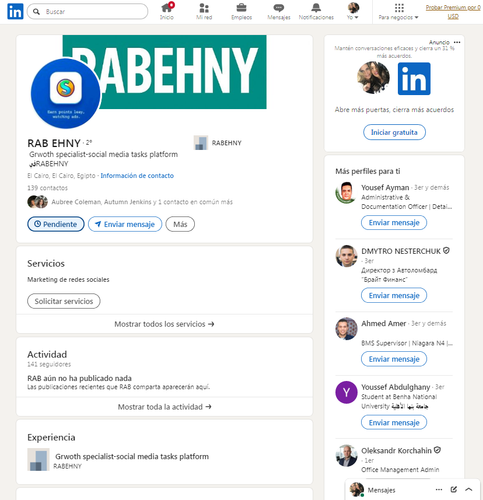Click Mensajes bar profile avatar
The height and width of the screenshot is (500, 483).
pos(356,489)
